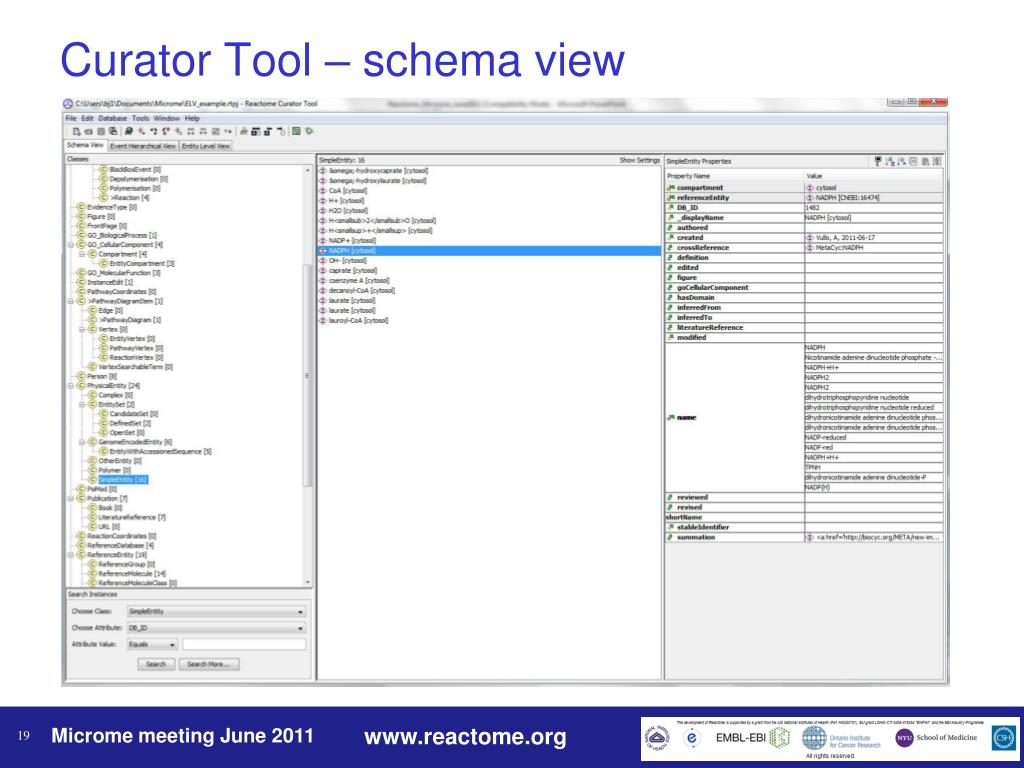Open the Choose Attribute dropdown
Image resolution: width=1024 pixels, height=768 pixels.
pyautogui.click(x=216, y=628)
